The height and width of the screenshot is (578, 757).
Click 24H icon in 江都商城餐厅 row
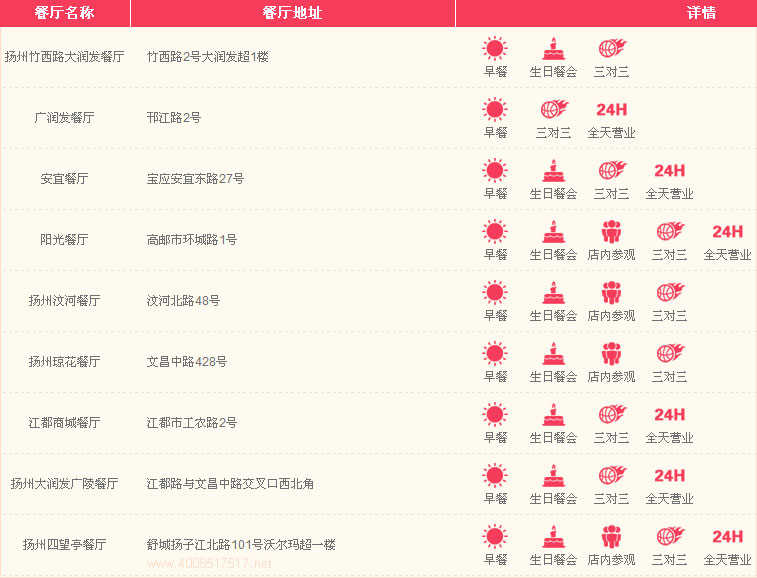click(x=670, y=415)
